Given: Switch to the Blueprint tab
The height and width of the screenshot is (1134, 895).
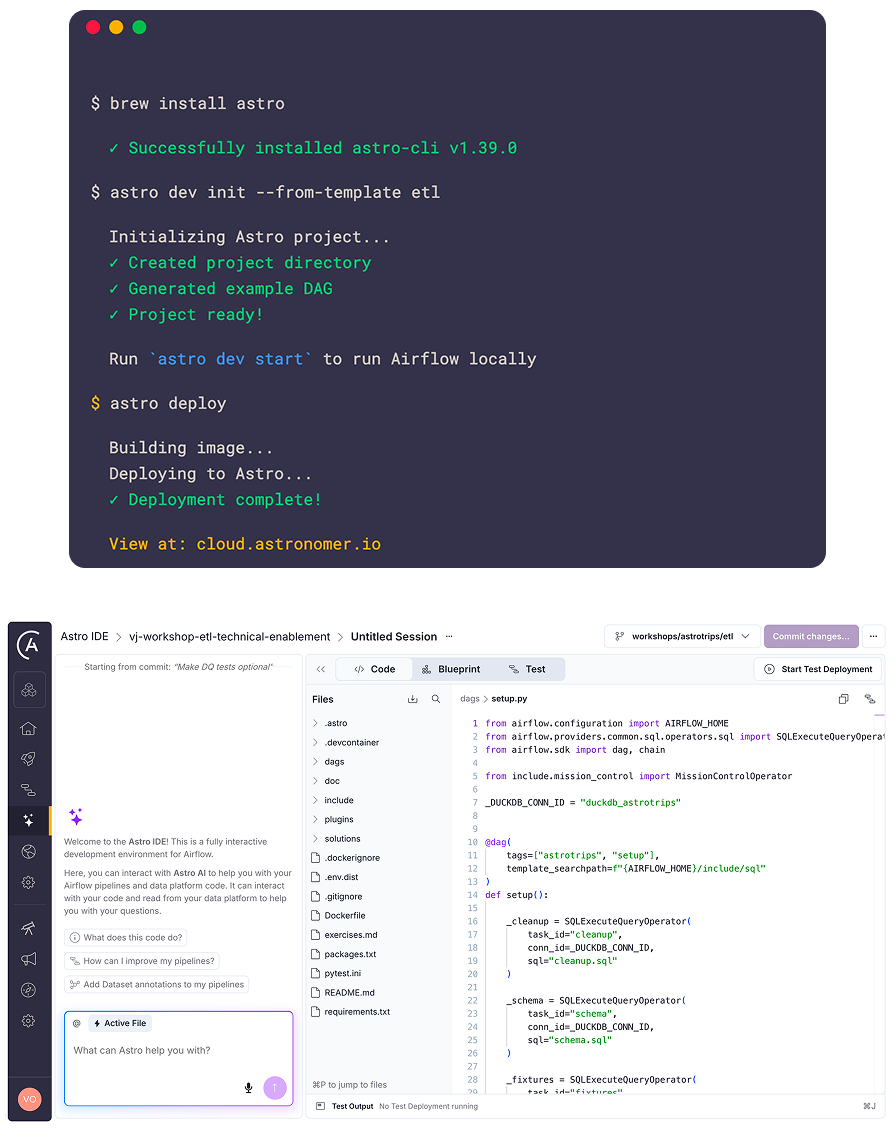Looking at the screenshot, I should pyautogui.click(x=451, y=669).
